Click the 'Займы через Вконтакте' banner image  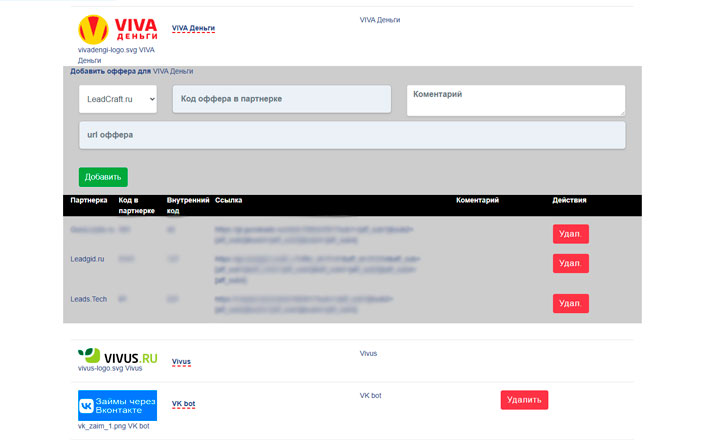pyautogui.click(x=118, y=405)
